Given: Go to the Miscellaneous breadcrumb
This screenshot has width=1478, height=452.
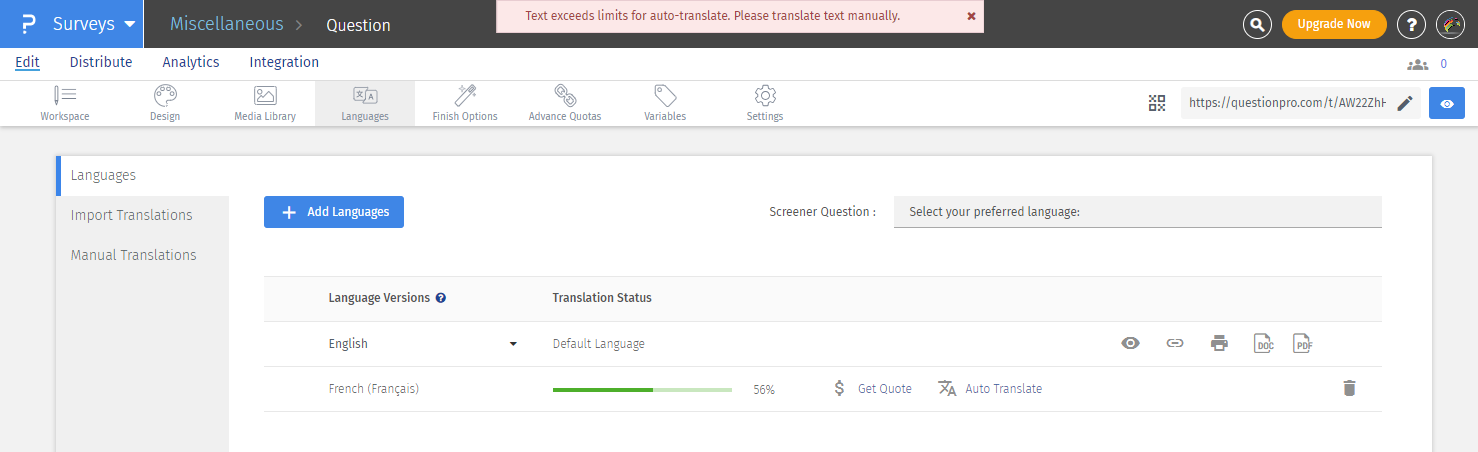Looking at the screenshot, I should pos(227,23).
